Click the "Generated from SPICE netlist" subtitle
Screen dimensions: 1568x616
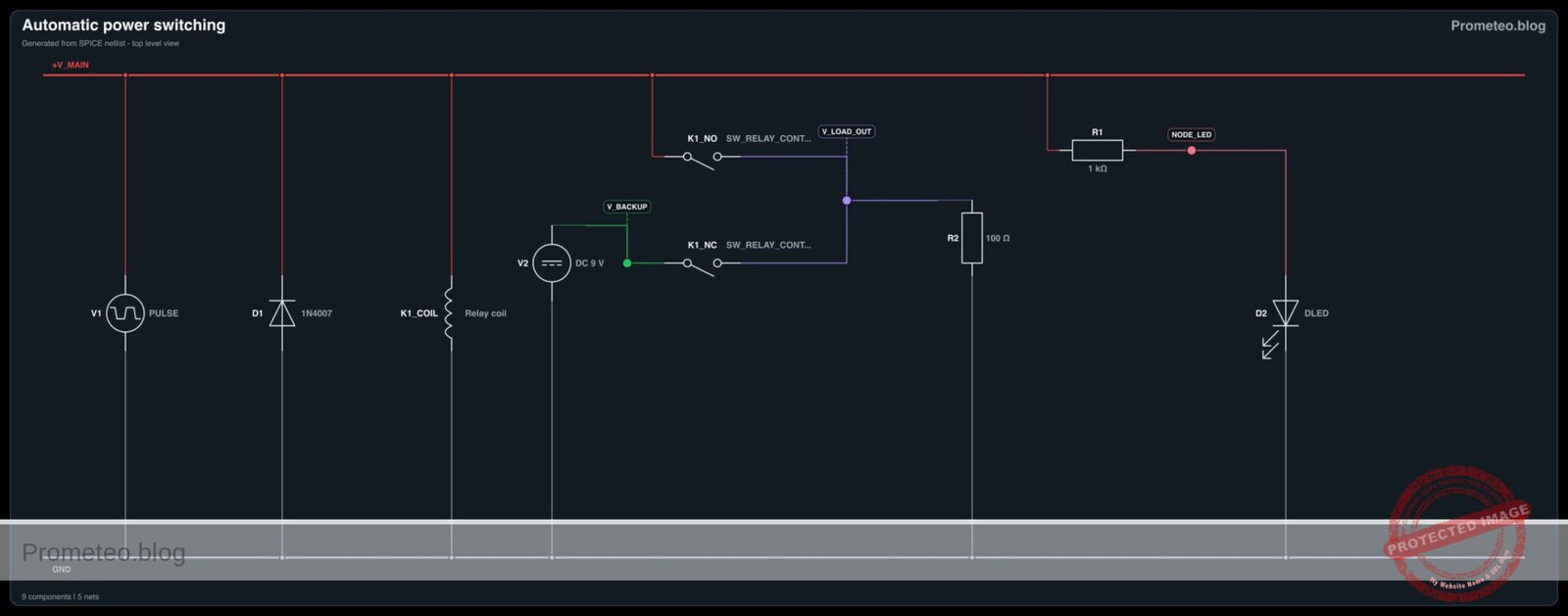click(101, 43)
